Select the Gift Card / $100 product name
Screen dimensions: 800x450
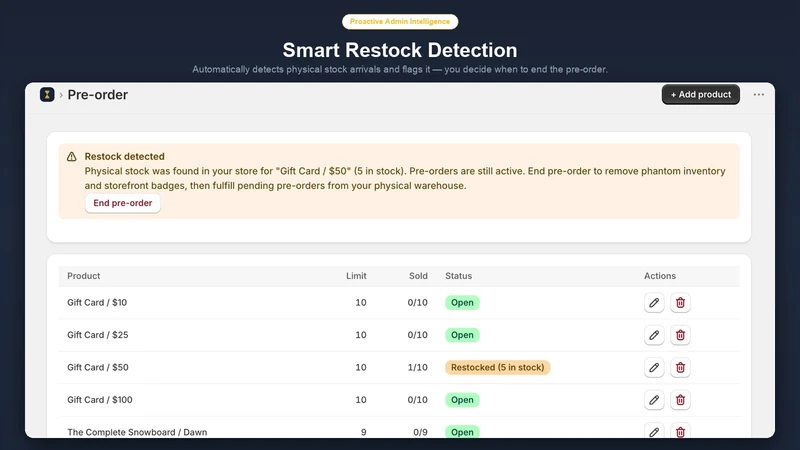99,400
